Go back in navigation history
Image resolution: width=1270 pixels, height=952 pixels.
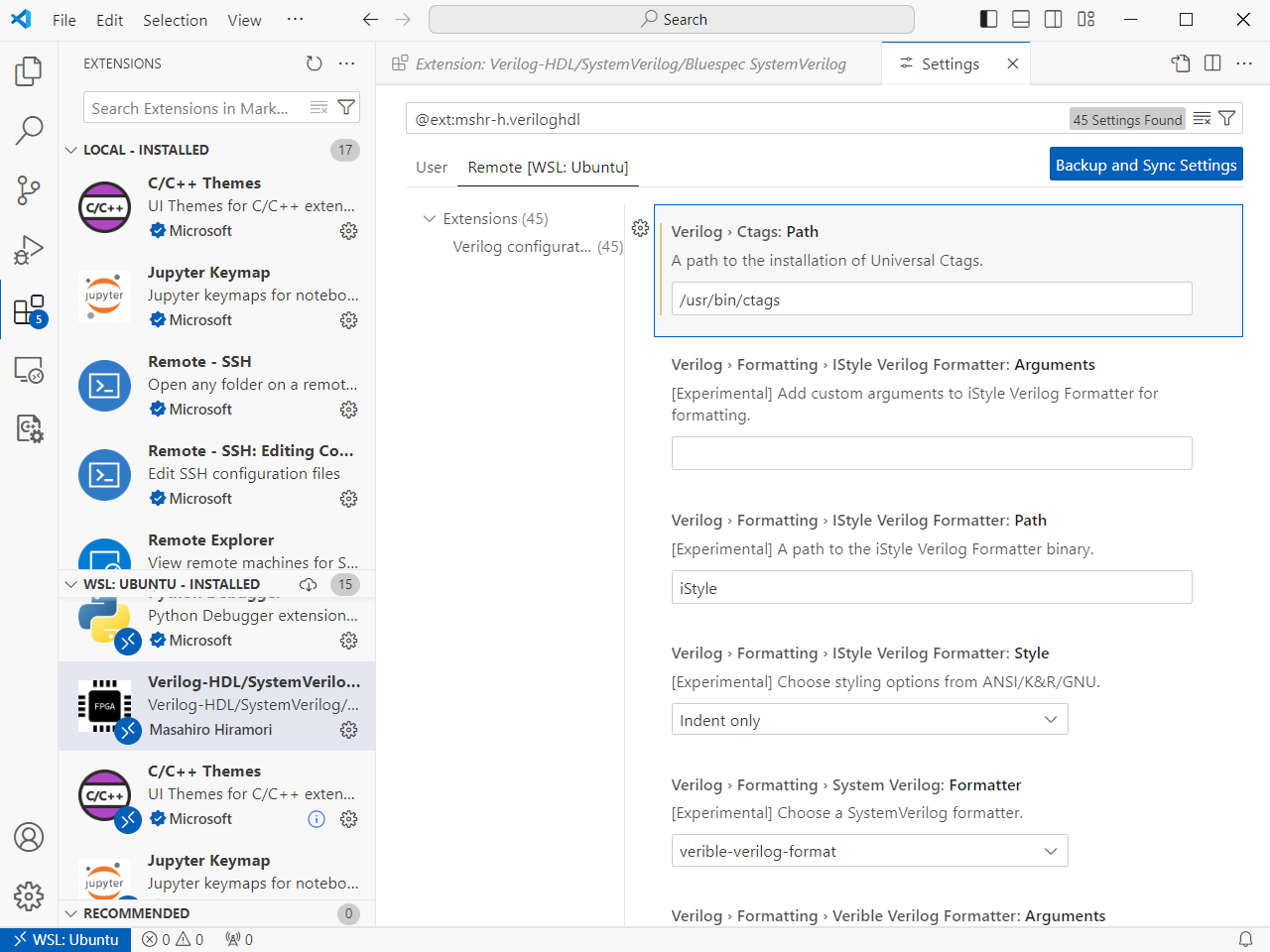(371, 20)
